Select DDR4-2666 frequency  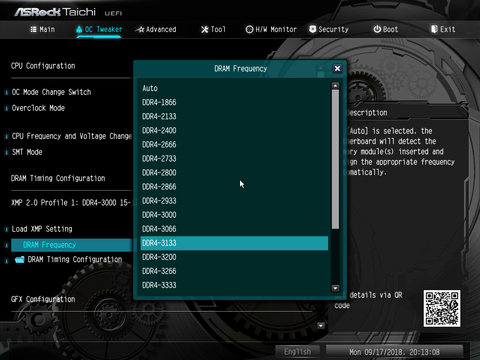pyautogui.click(x=234, y=145)
